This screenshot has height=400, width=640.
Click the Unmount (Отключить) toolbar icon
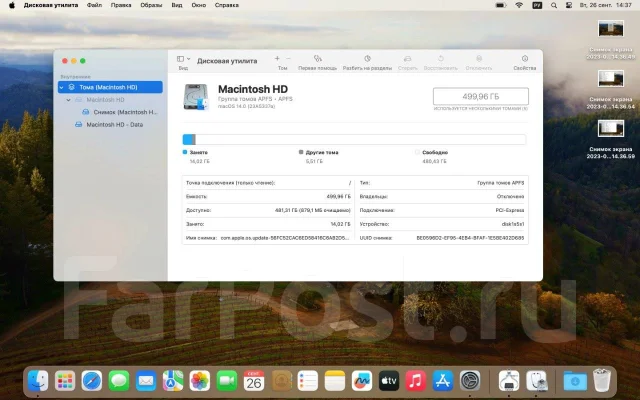click(x=479, y=58)
